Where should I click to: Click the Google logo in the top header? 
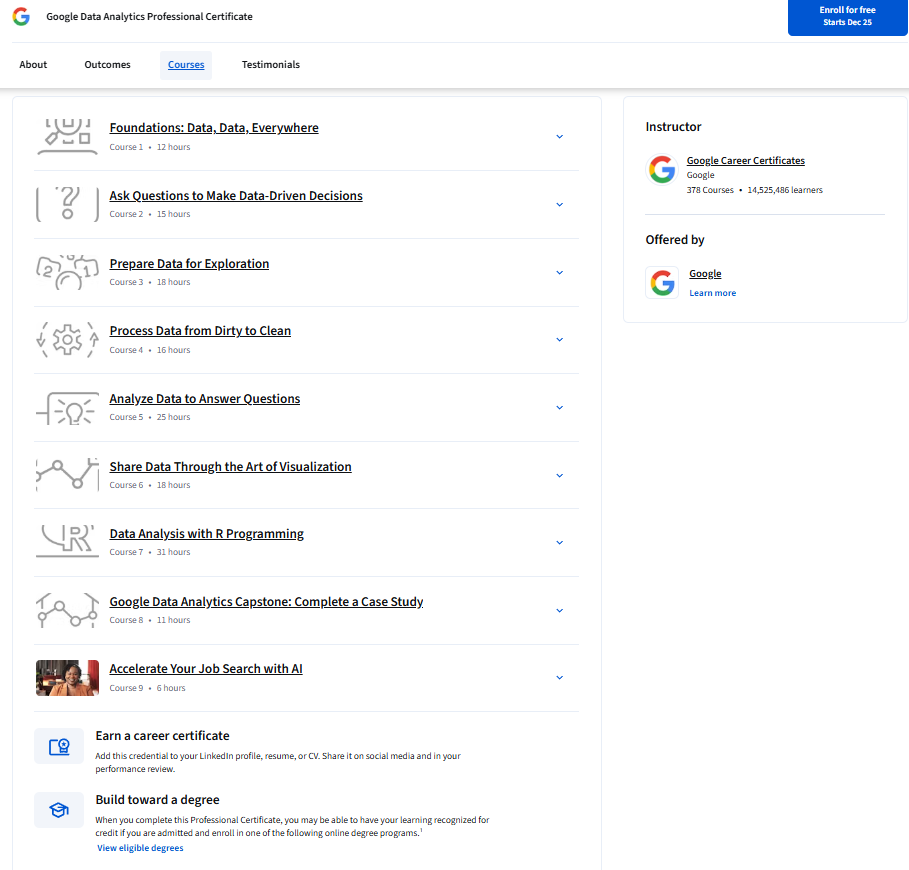[20, 17]
